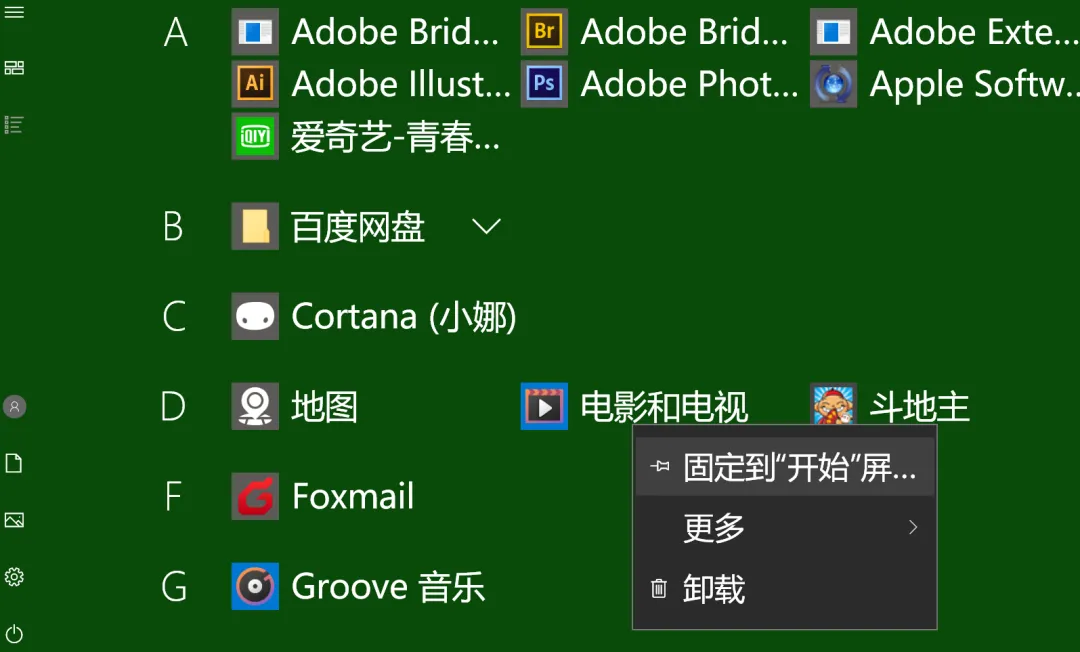Click the letter D section header

pos(174,406)
